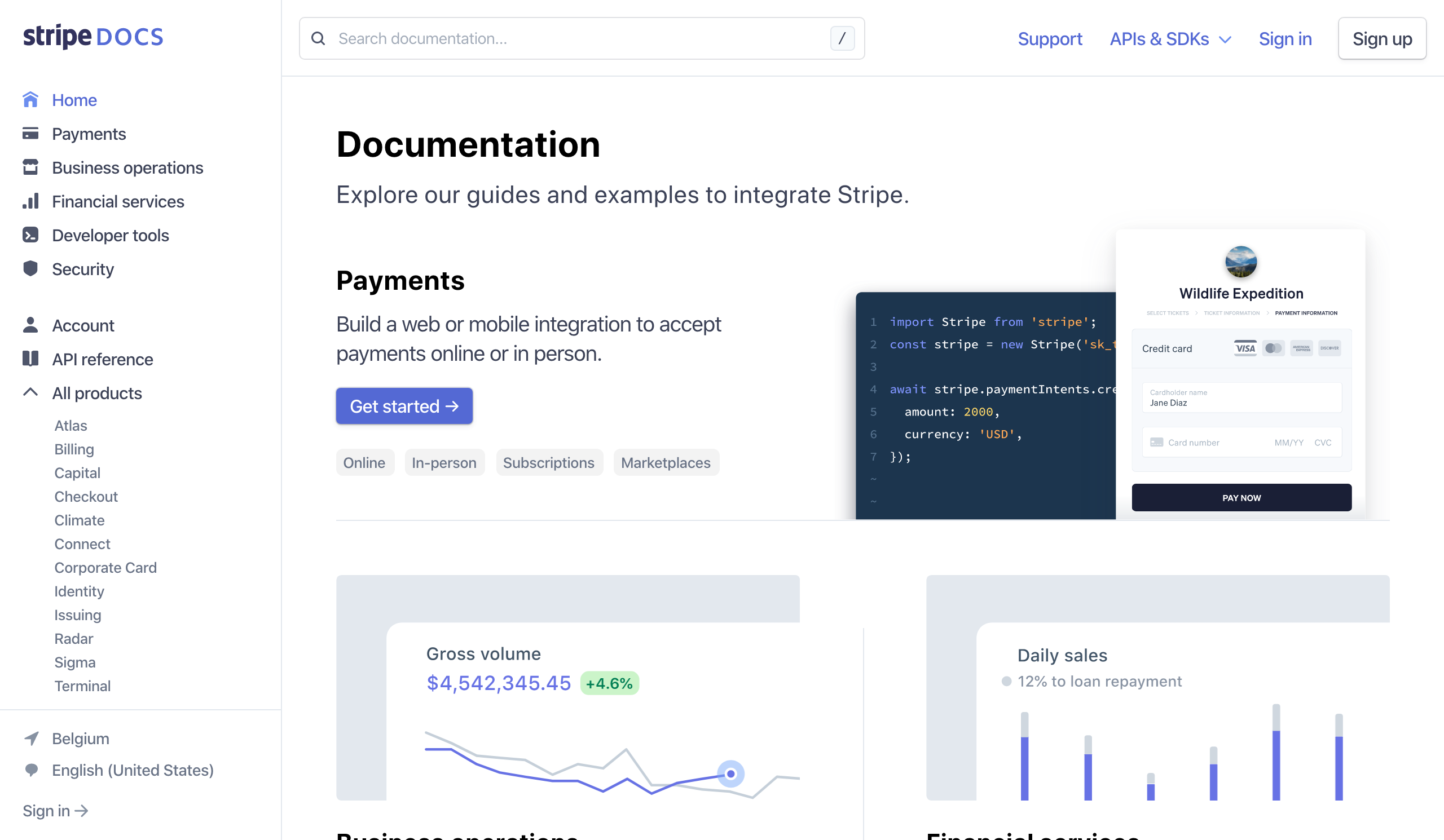The image size is (1444, 840).
Task: Click the highlighted point on Gross volume chart
Action: tap(730, 774)
